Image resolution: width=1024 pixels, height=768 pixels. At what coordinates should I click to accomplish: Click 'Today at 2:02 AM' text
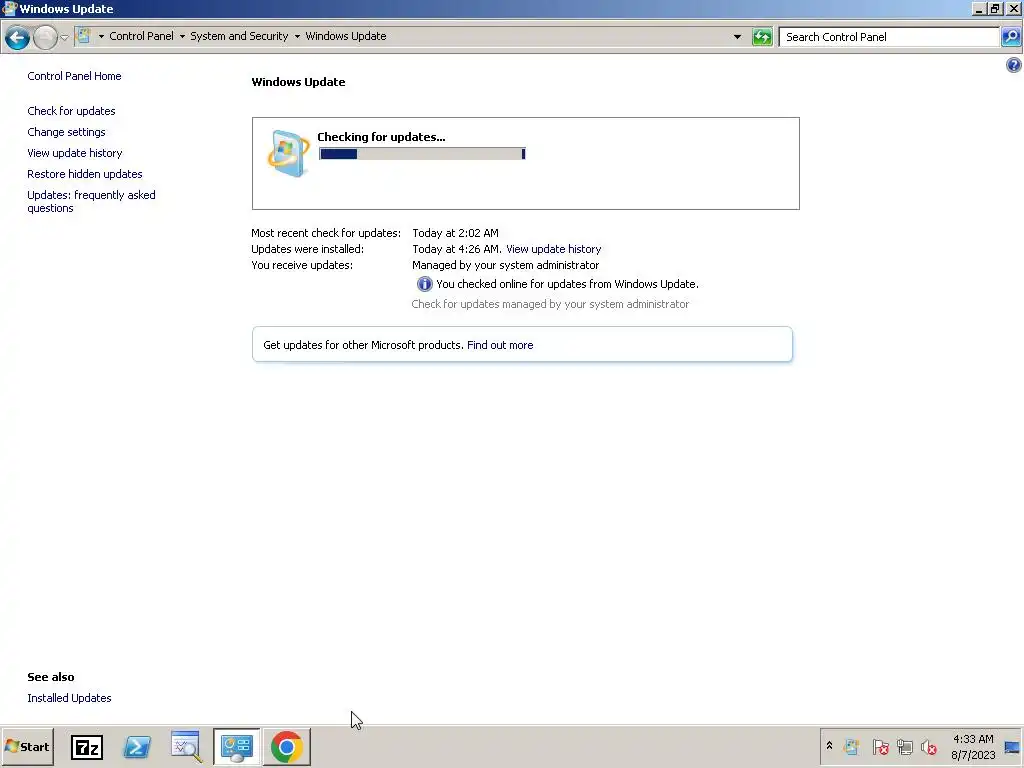pos(455,233)
